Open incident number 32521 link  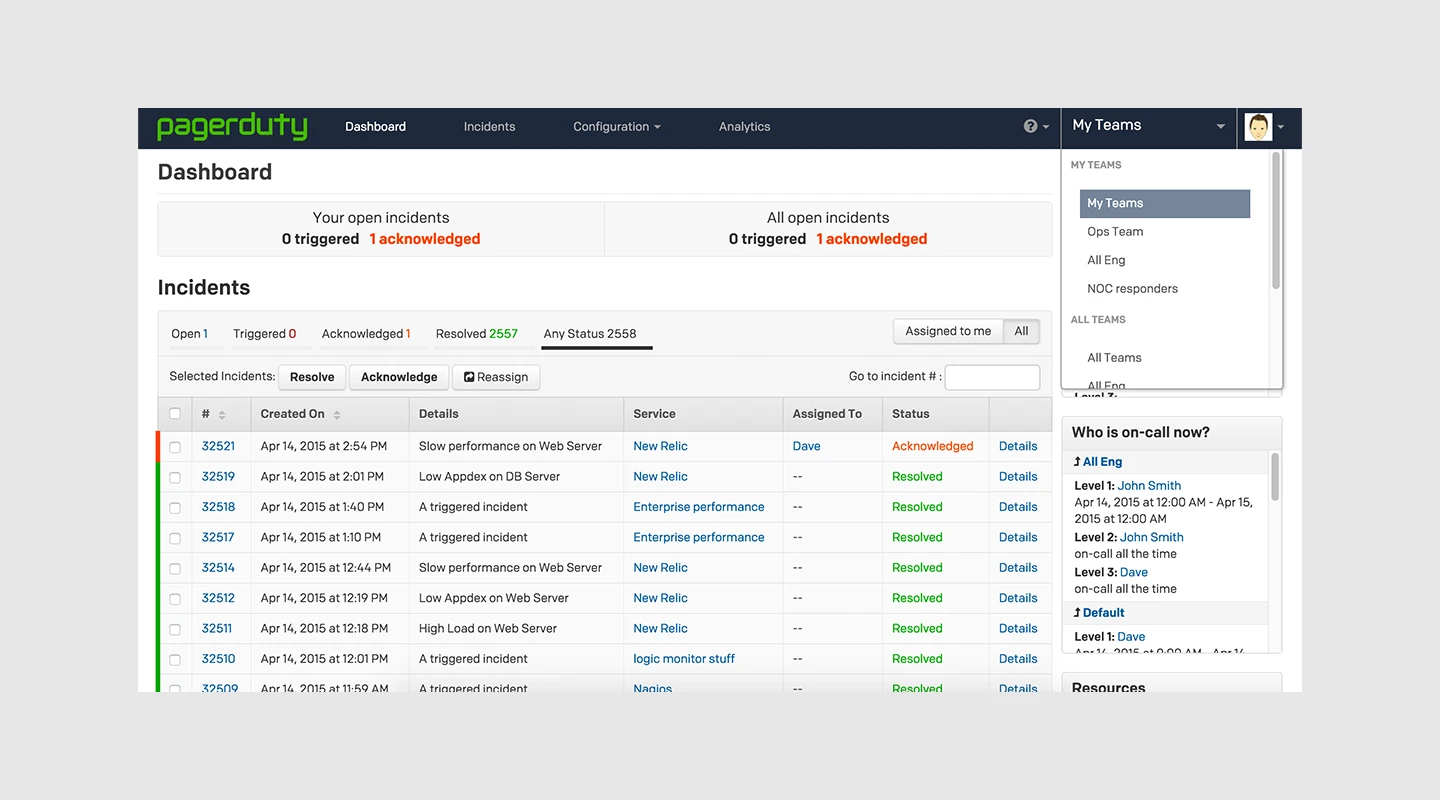coord(218,446)
